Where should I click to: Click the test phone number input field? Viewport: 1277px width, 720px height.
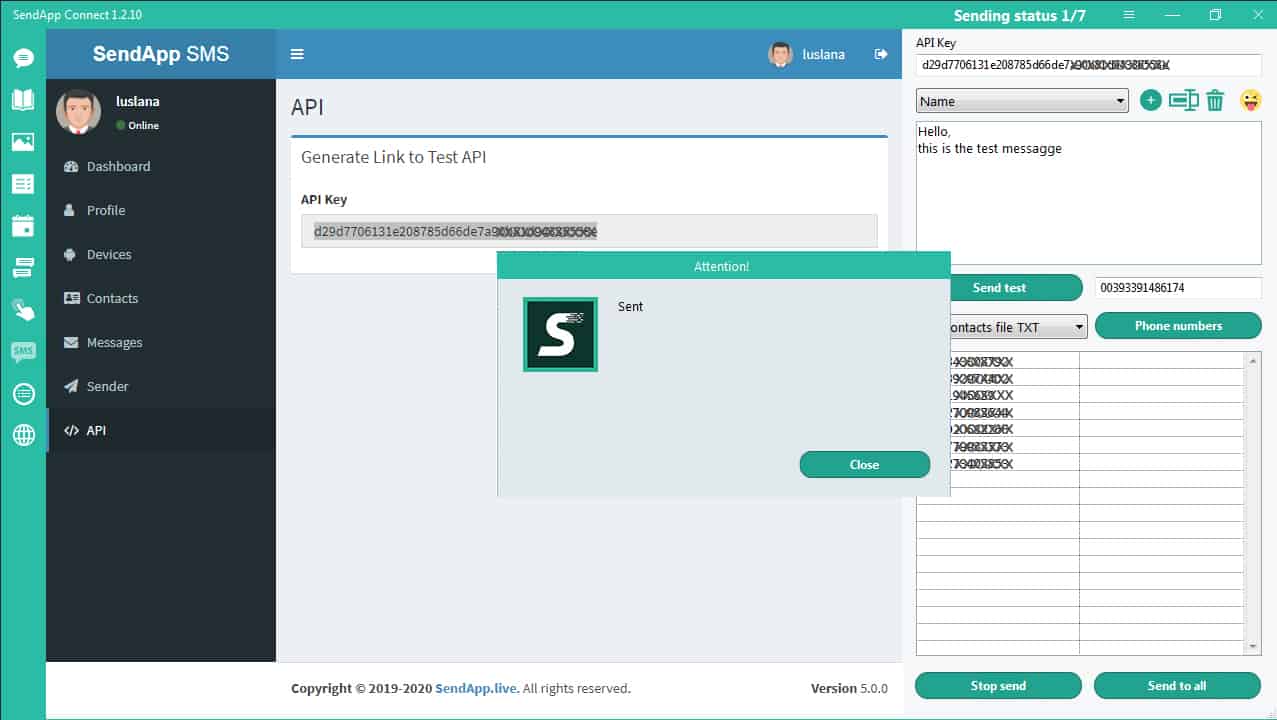[x=1177, y=288]
